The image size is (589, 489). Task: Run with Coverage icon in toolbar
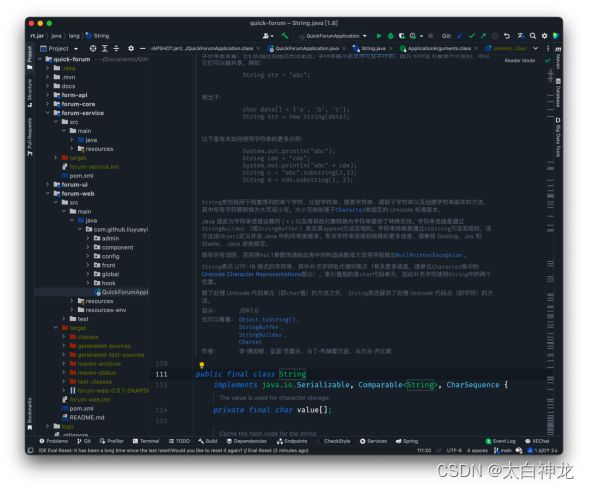pos(402,36)
